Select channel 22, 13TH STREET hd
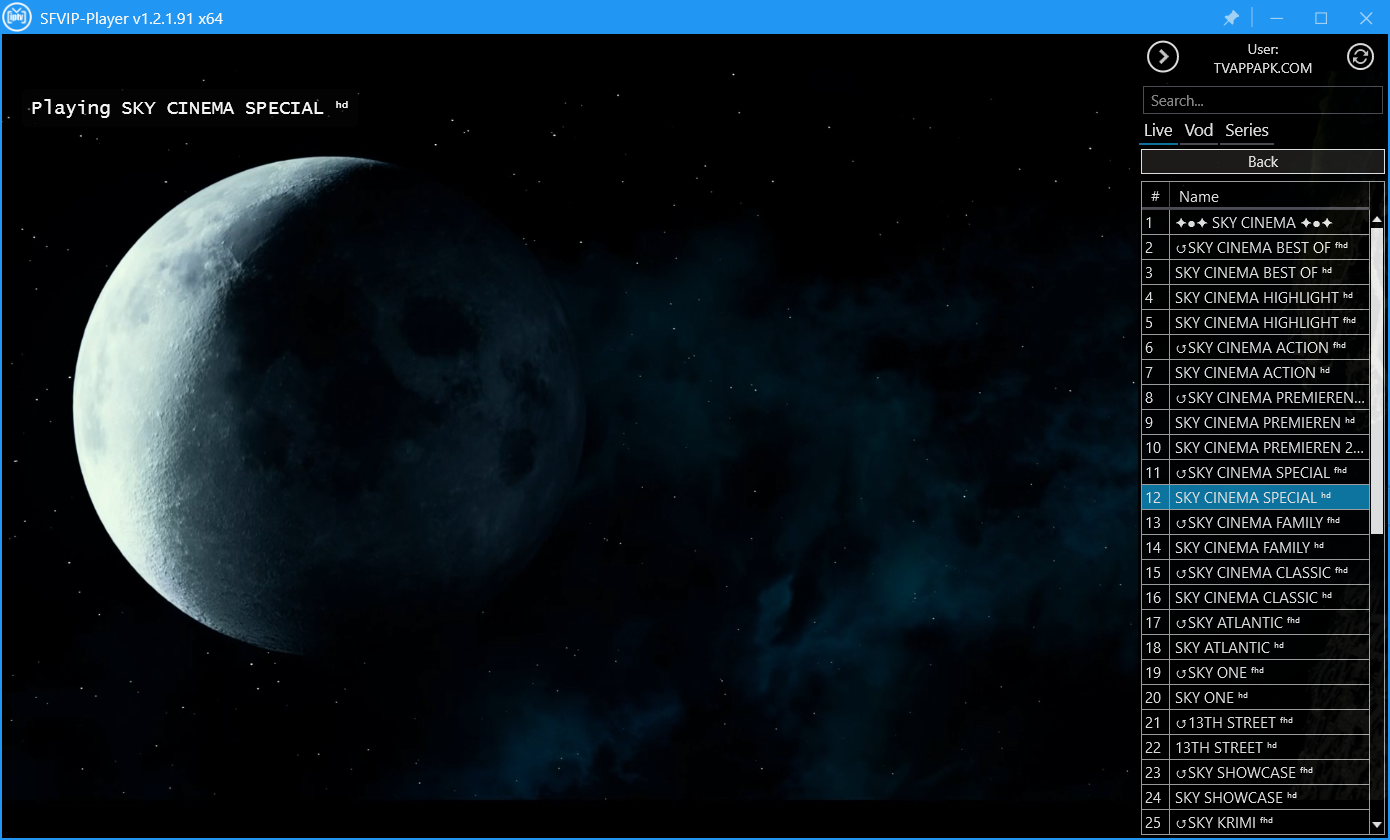 (1256, 748)
